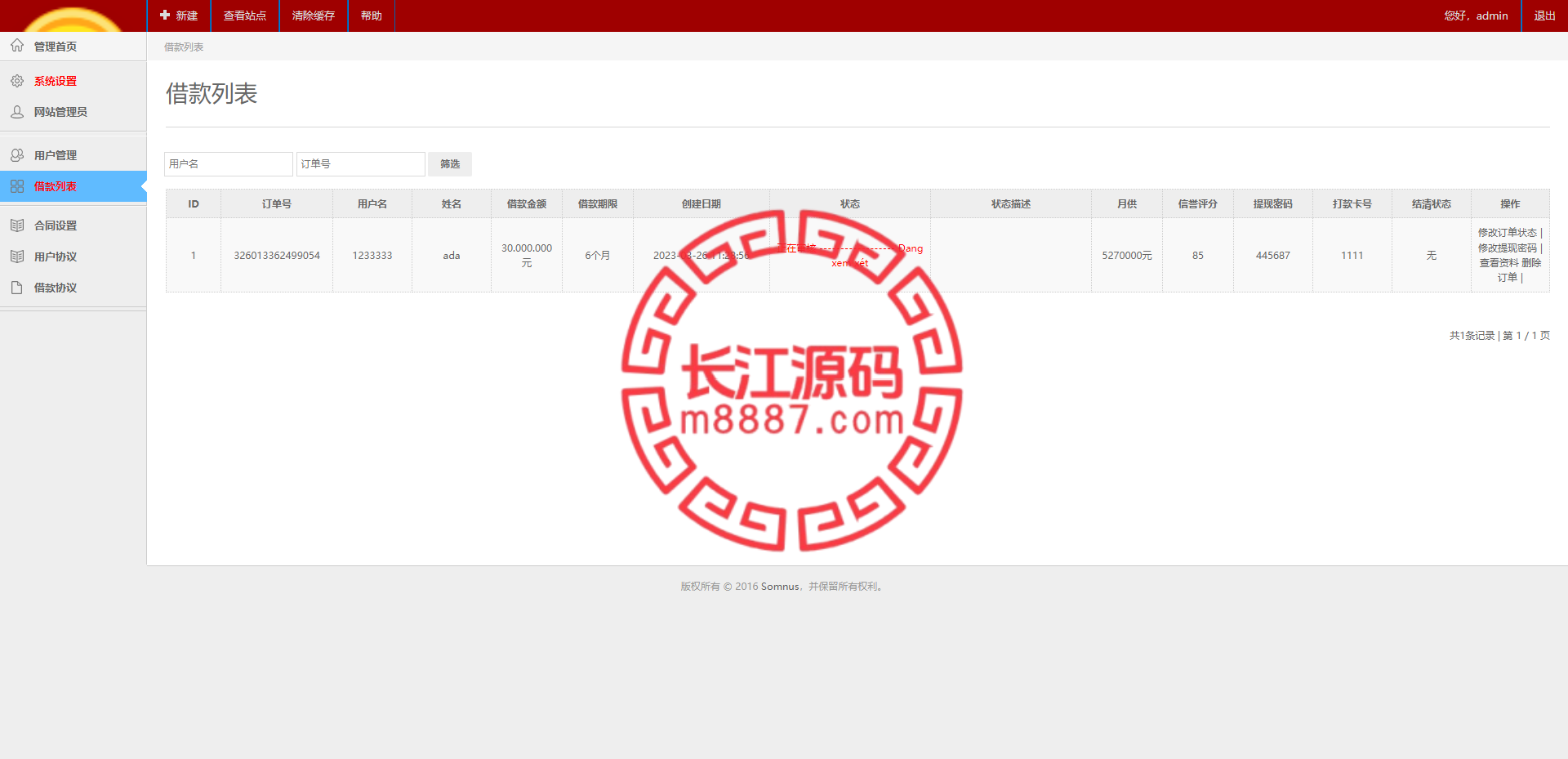The image size is (1568, 759).
Task: Click the 订单号 filter input field
Action: click(x=361, y=164)
